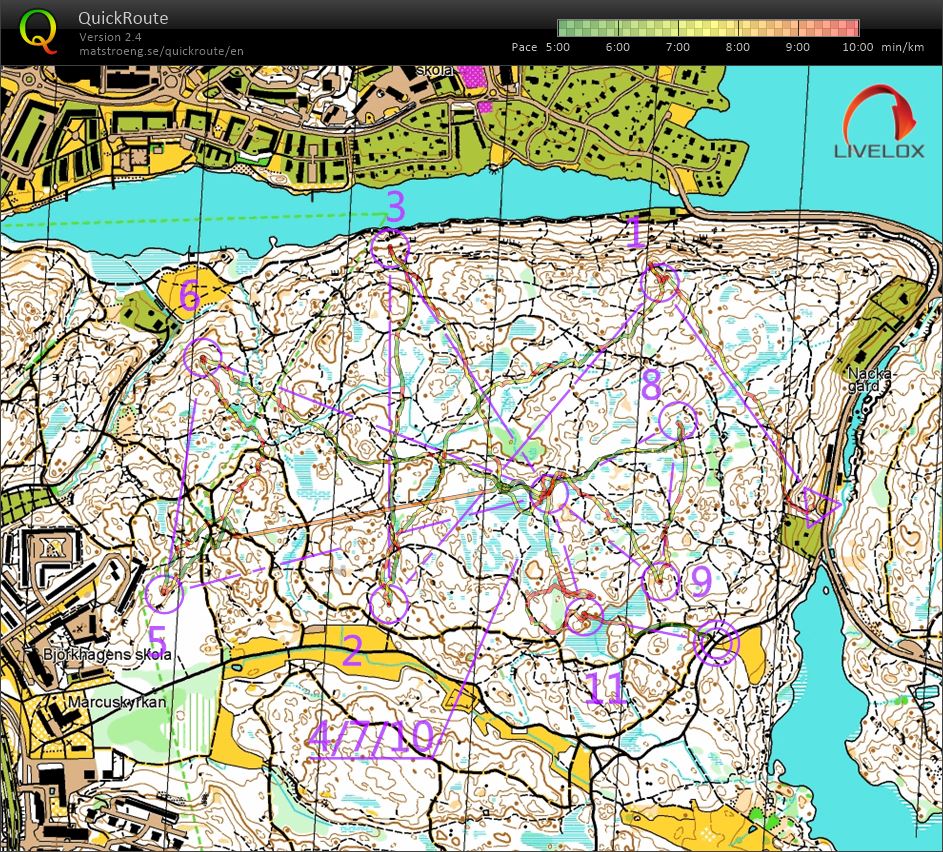
Task: Click the 5:00 pace value
Action: click(x=558, y=47)
